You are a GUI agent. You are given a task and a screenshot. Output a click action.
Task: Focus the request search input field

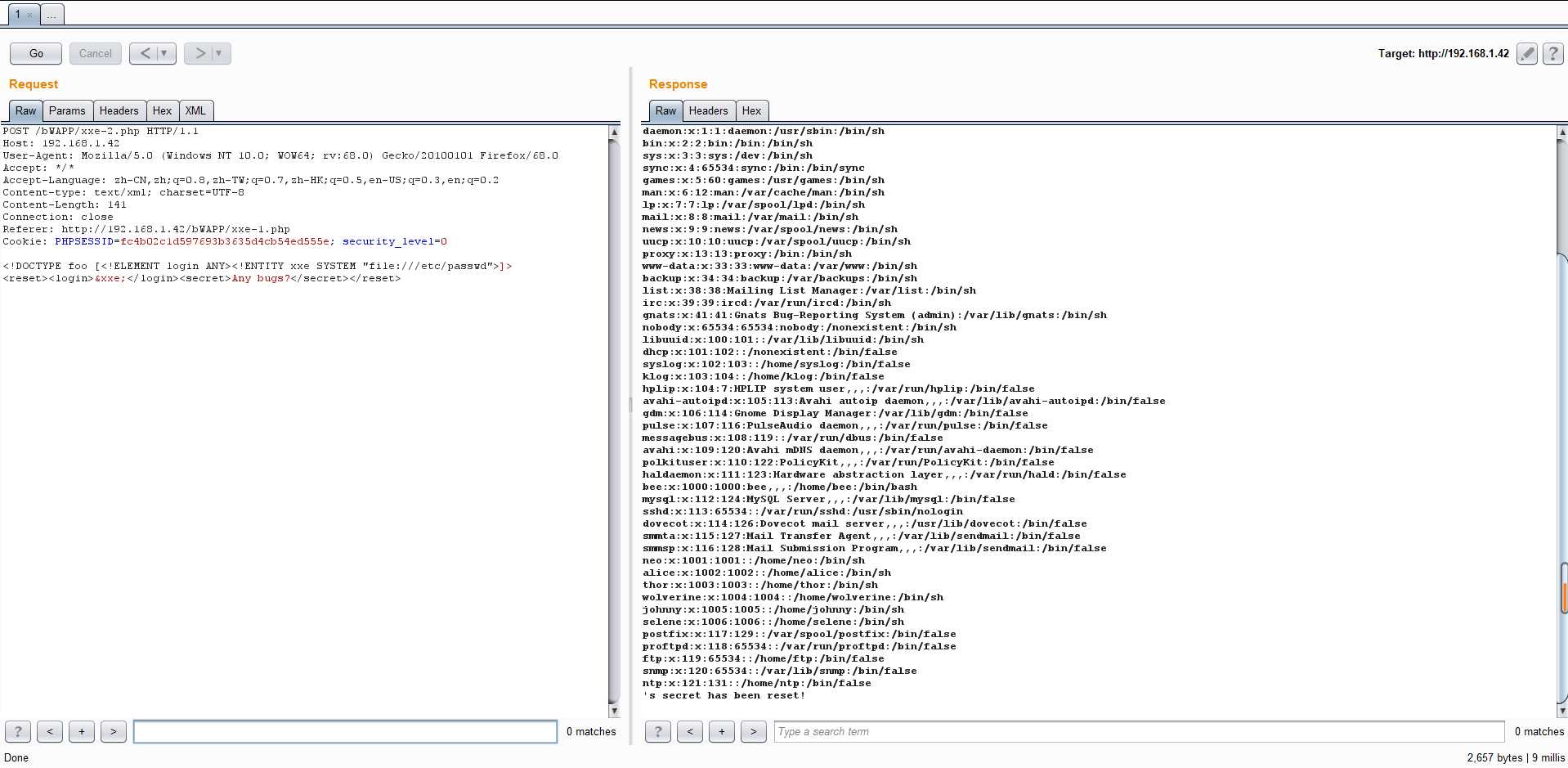click(x=345, y=731)
